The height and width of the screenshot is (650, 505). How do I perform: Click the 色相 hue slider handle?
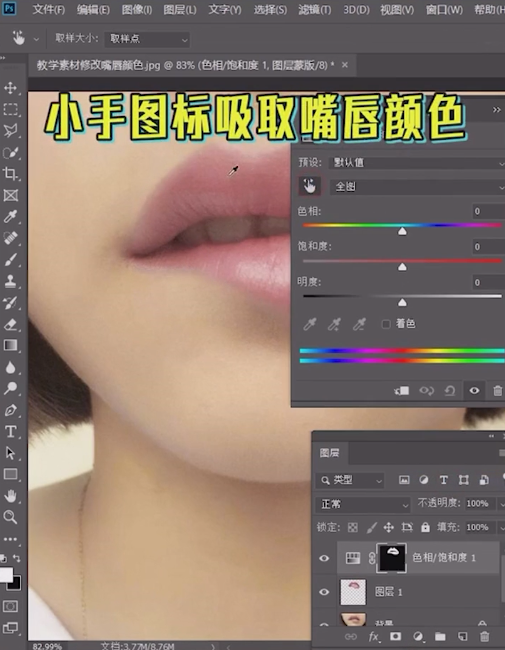click(x=402, y=231)
